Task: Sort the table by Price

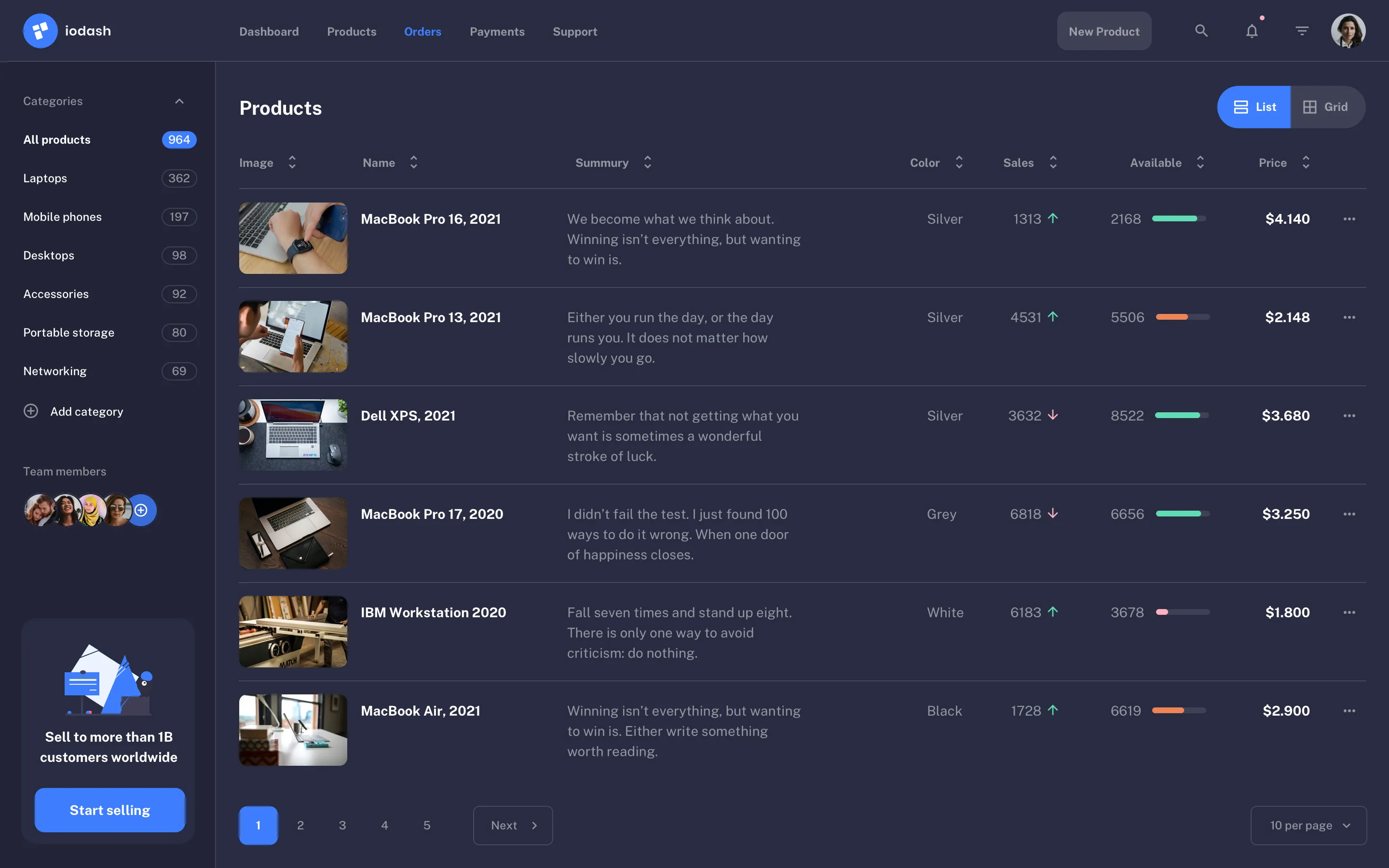Action: [x=1307, y=163]
